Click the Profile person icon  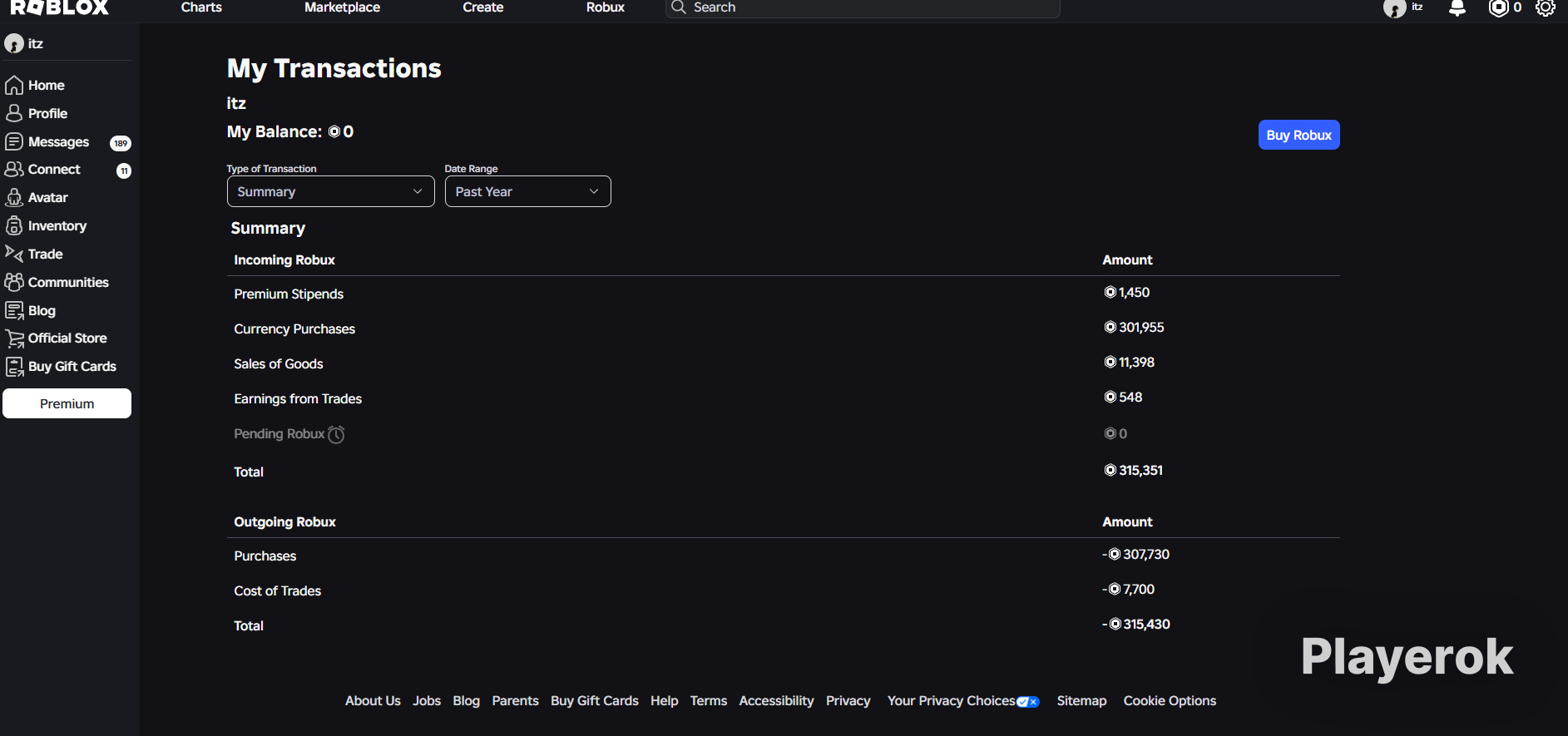pyautogui.click(x=14, y=113)
